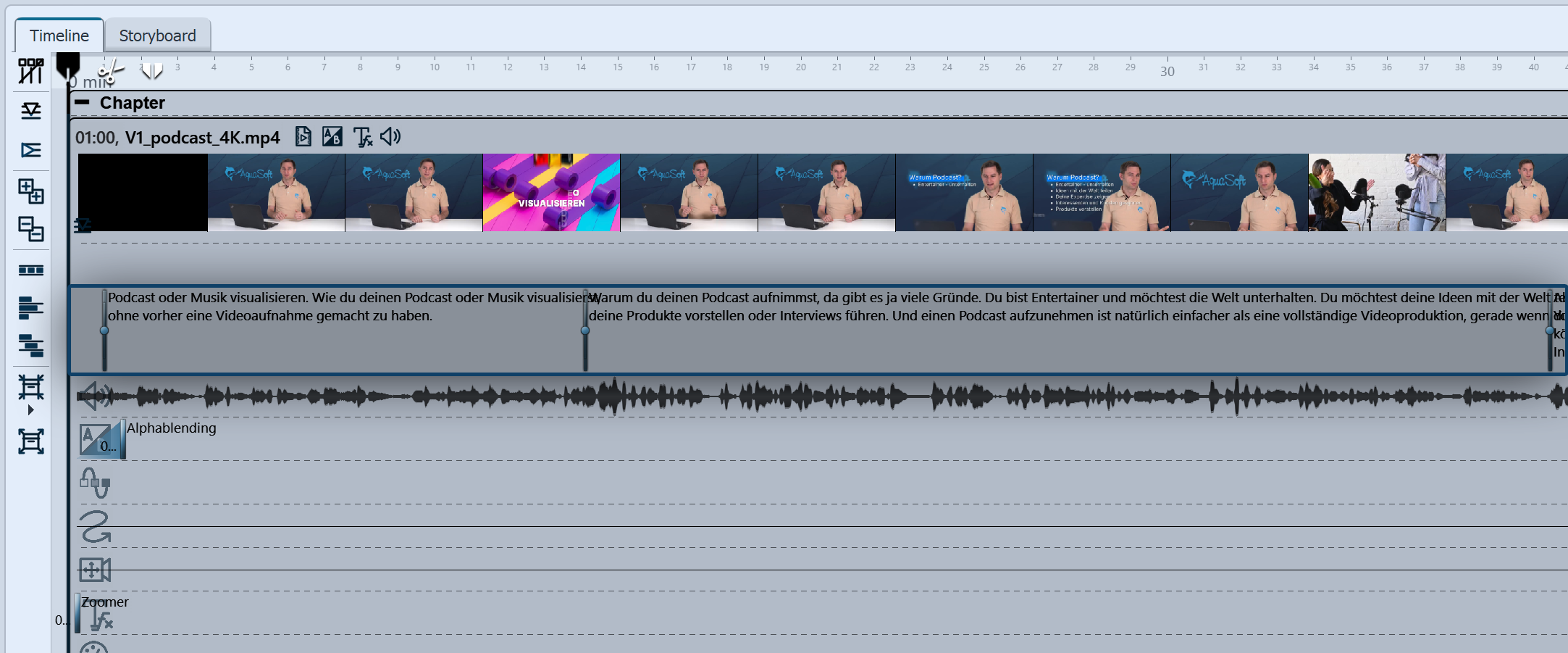This screenshot has width=1568, height=653.
Task: Collapse the Chapter section with the minus button
Action: (83, 102)
